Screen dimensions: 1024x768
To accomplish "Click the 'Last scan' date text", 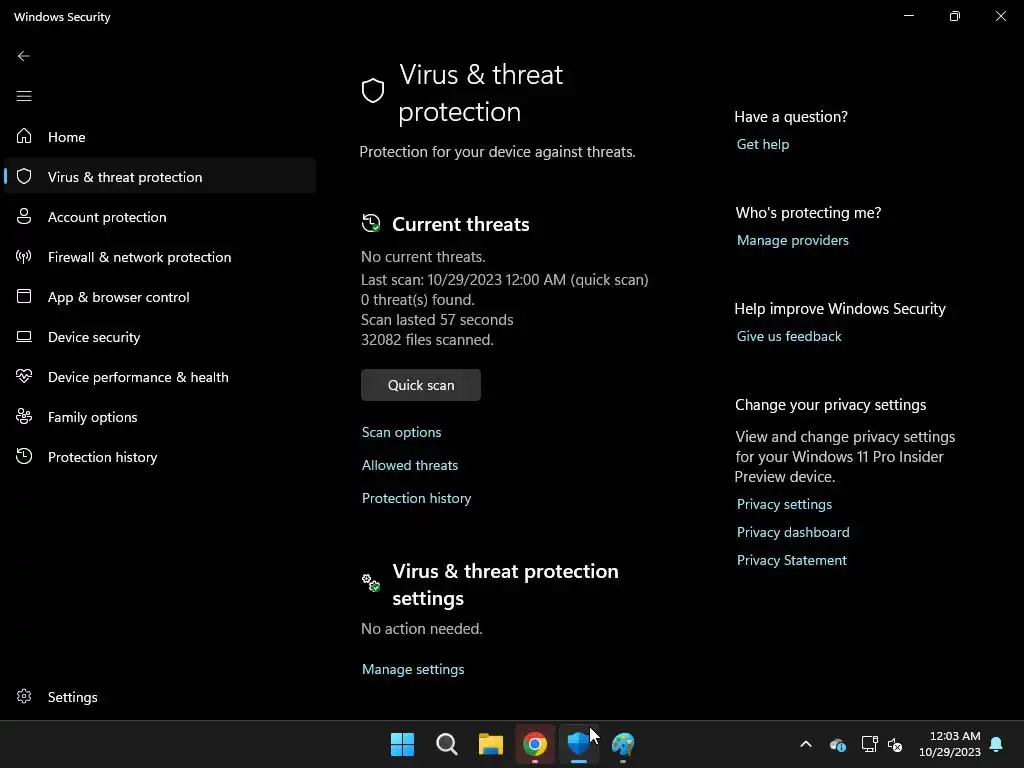I will tap(504, 280).
